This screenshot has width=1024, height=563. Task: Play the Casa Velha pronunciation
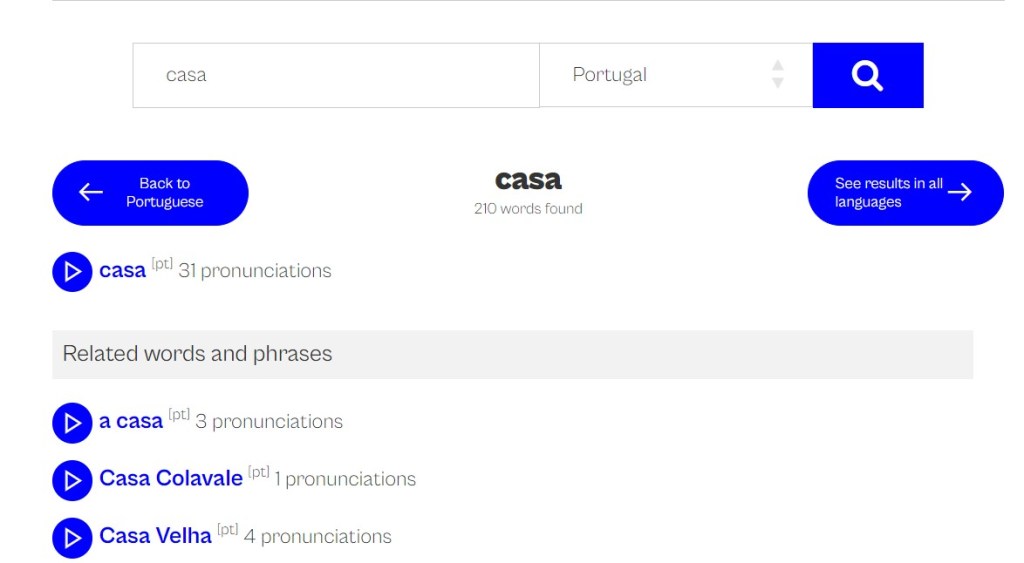coord(72,537)
